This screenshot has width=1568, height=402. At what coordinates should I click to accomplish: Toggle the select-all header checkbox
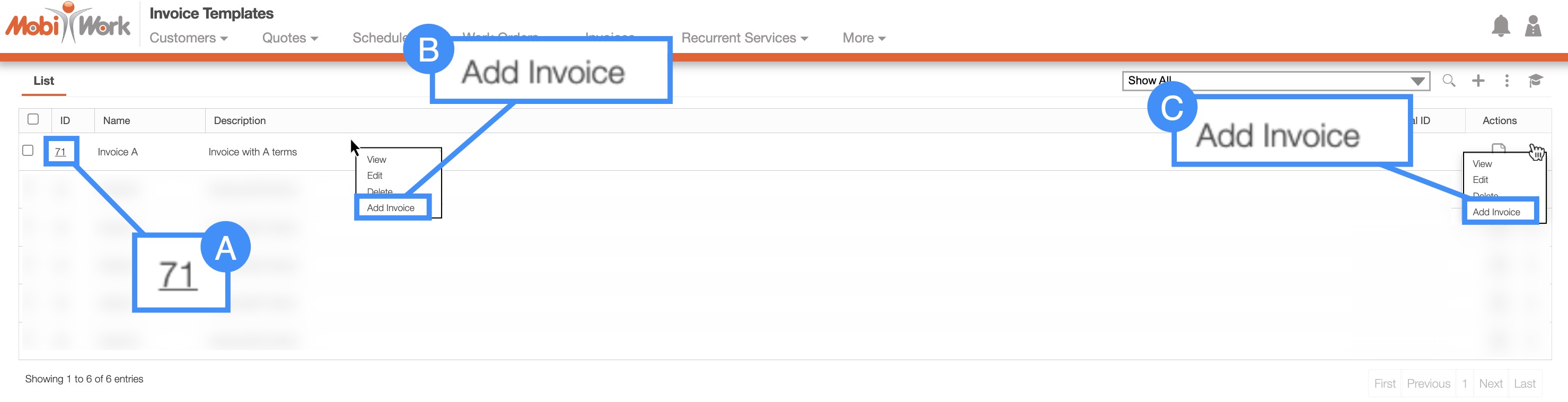pos(33,119)
